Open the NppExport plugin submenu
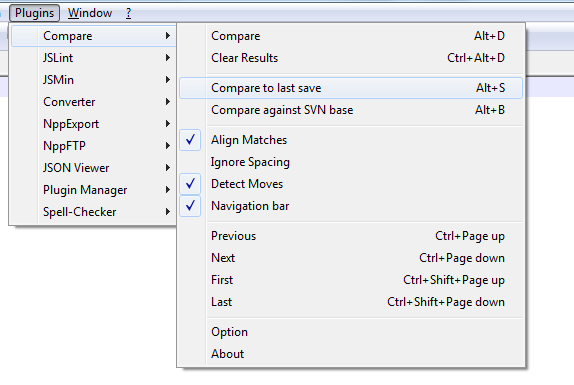 click(93, 124)
